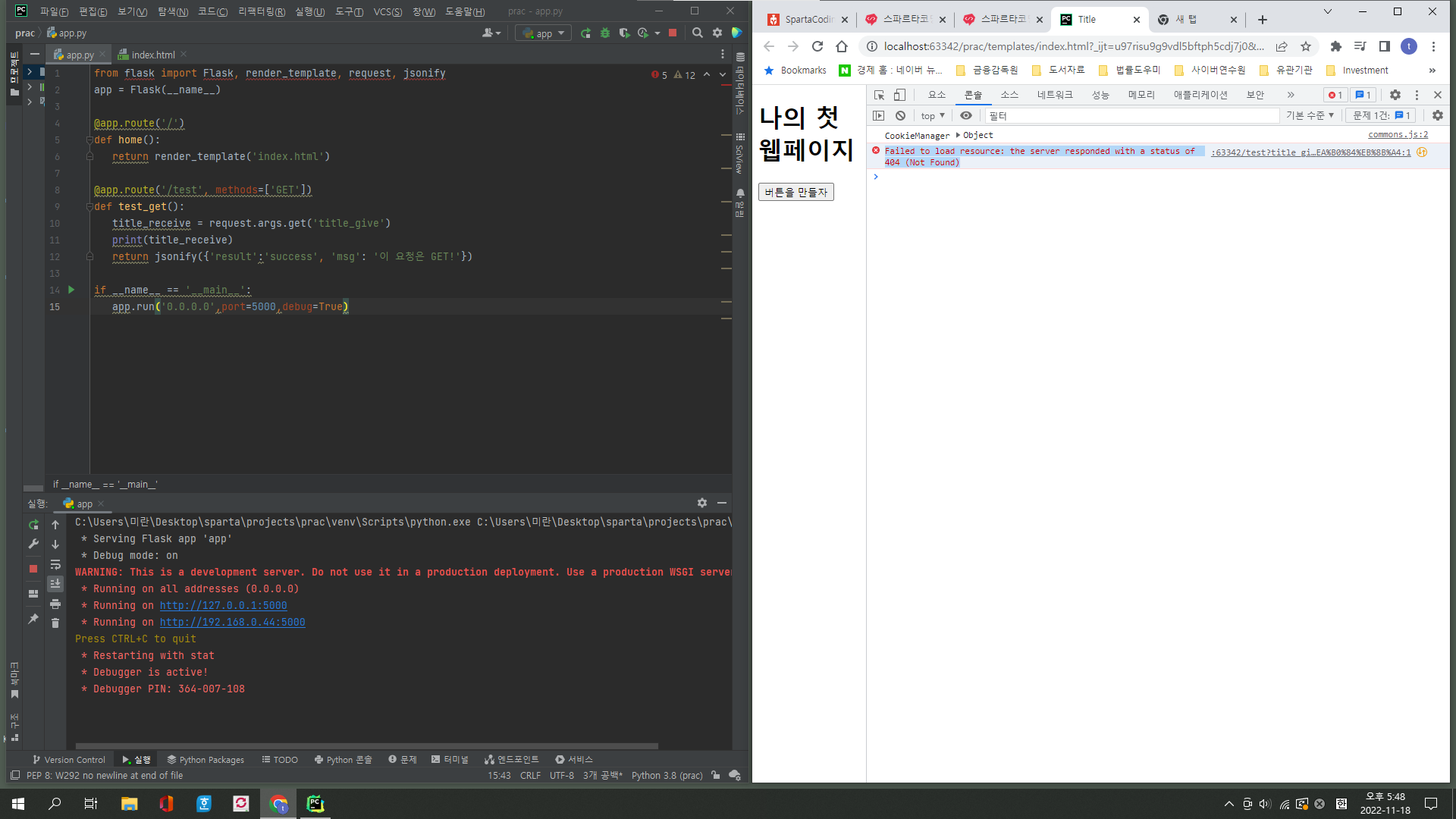This screenshot has width=1456, height=819.
Task: Open the app run configuration dropdown
Action: pyautogui.click(x=543, y=33)
